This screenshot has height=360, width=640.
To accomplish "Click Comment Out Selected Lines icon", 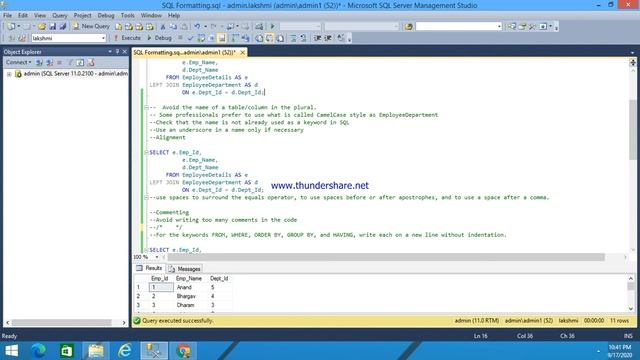I will click(x=293, y=38).
